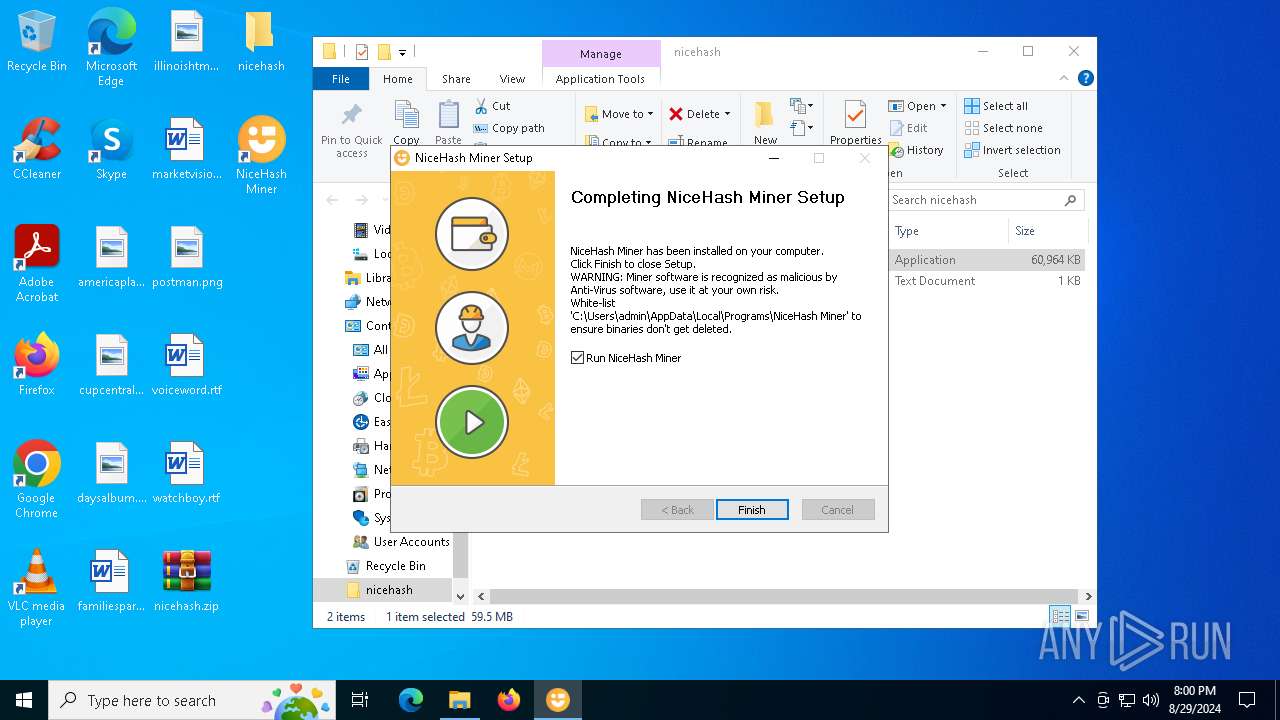The width and height of the screenshot is (1280, 720).
Task: Show hidden system tray icons chevron
Action: [x=1078, y=700]
